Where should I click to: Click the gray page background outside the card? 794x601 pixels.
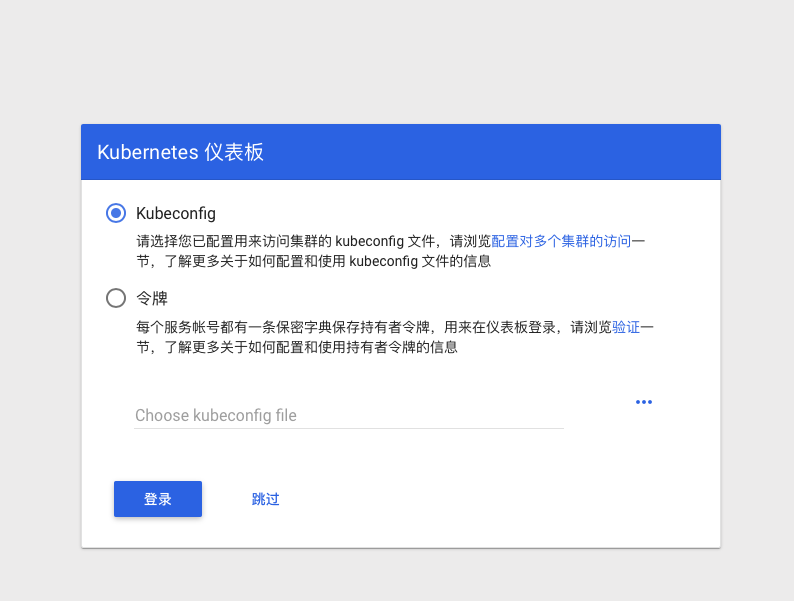pyautogui.click(x=400, y=60)
